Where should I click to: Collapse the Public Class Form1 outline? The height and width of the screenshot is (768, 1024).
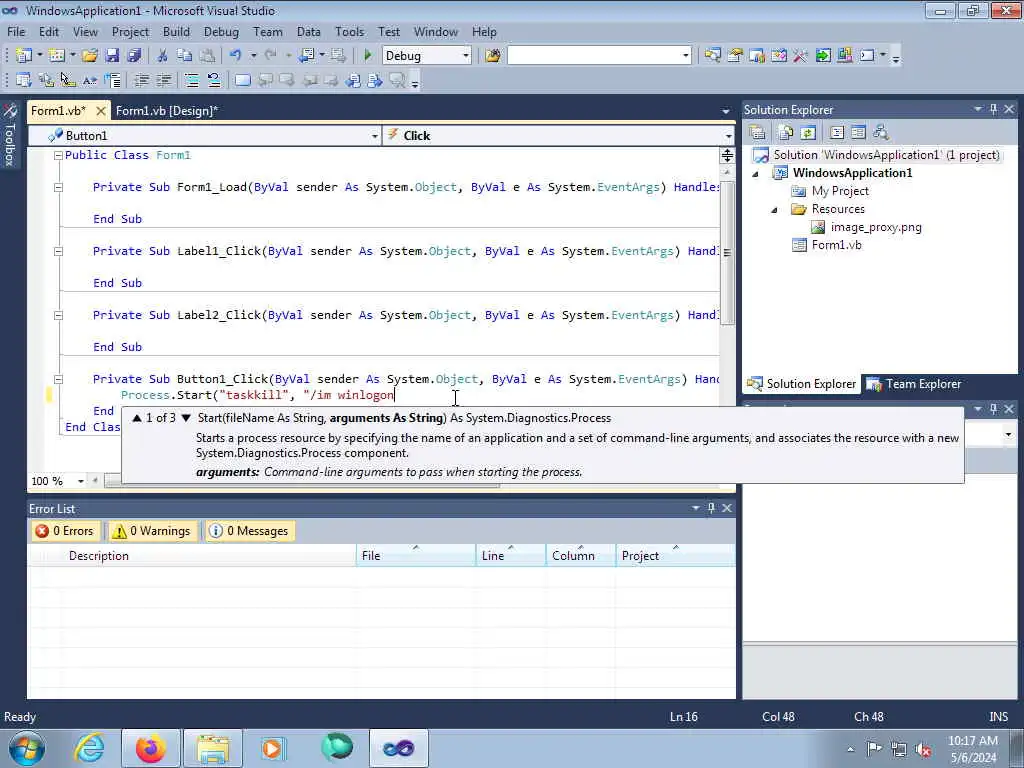58,155
